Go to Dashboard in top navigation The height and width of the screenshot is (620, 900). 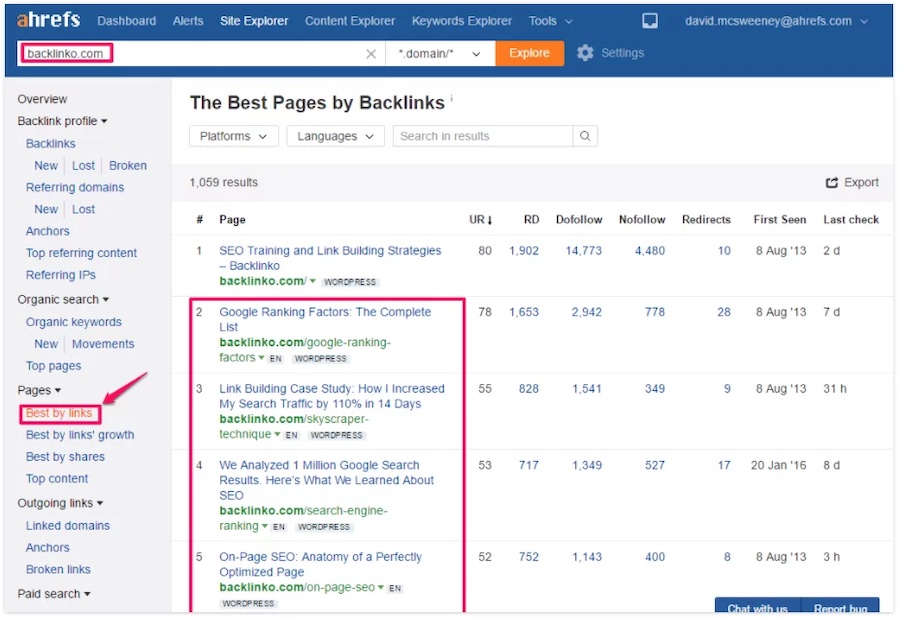126,21
